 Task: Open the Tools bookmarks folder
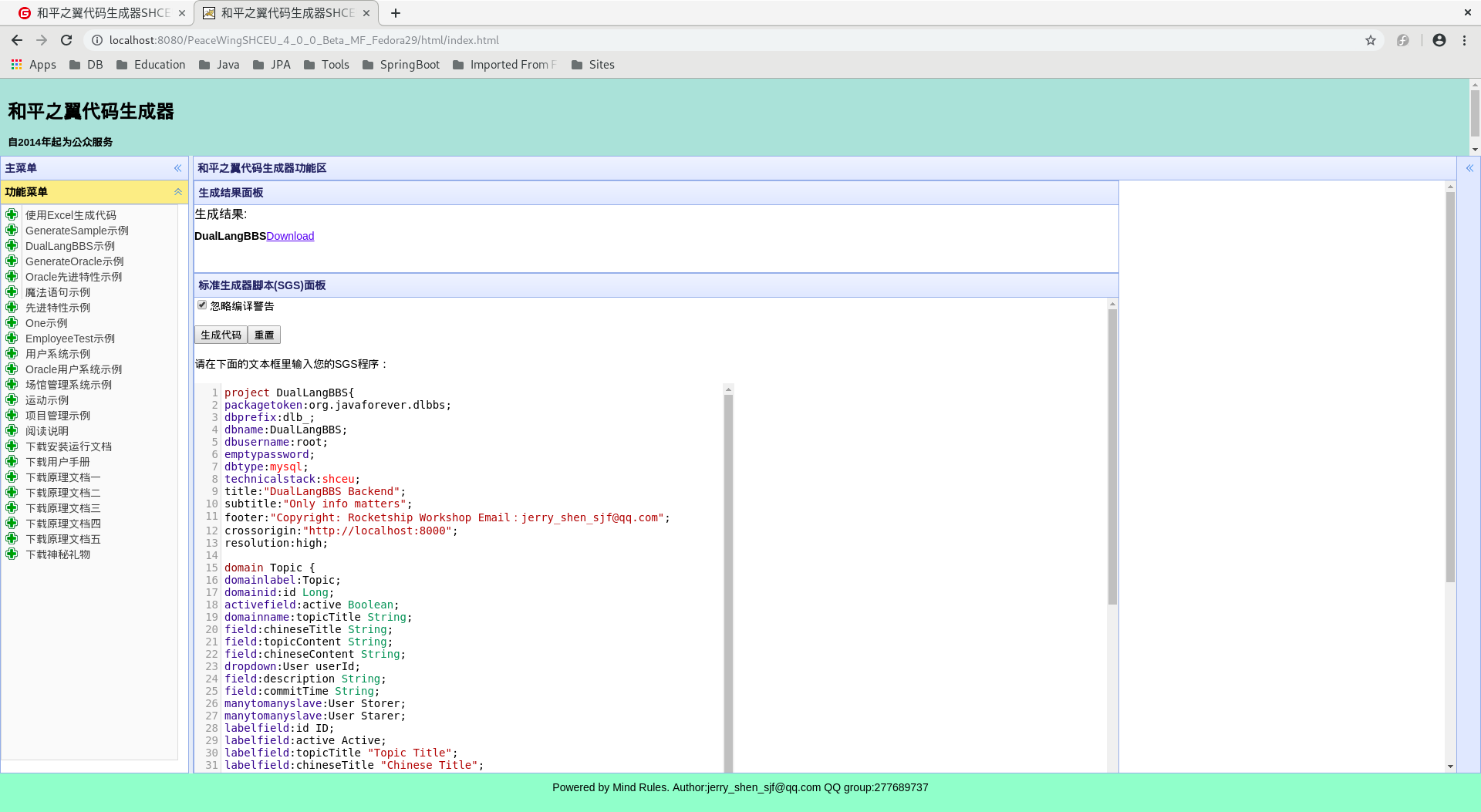(x=326, y=65)
